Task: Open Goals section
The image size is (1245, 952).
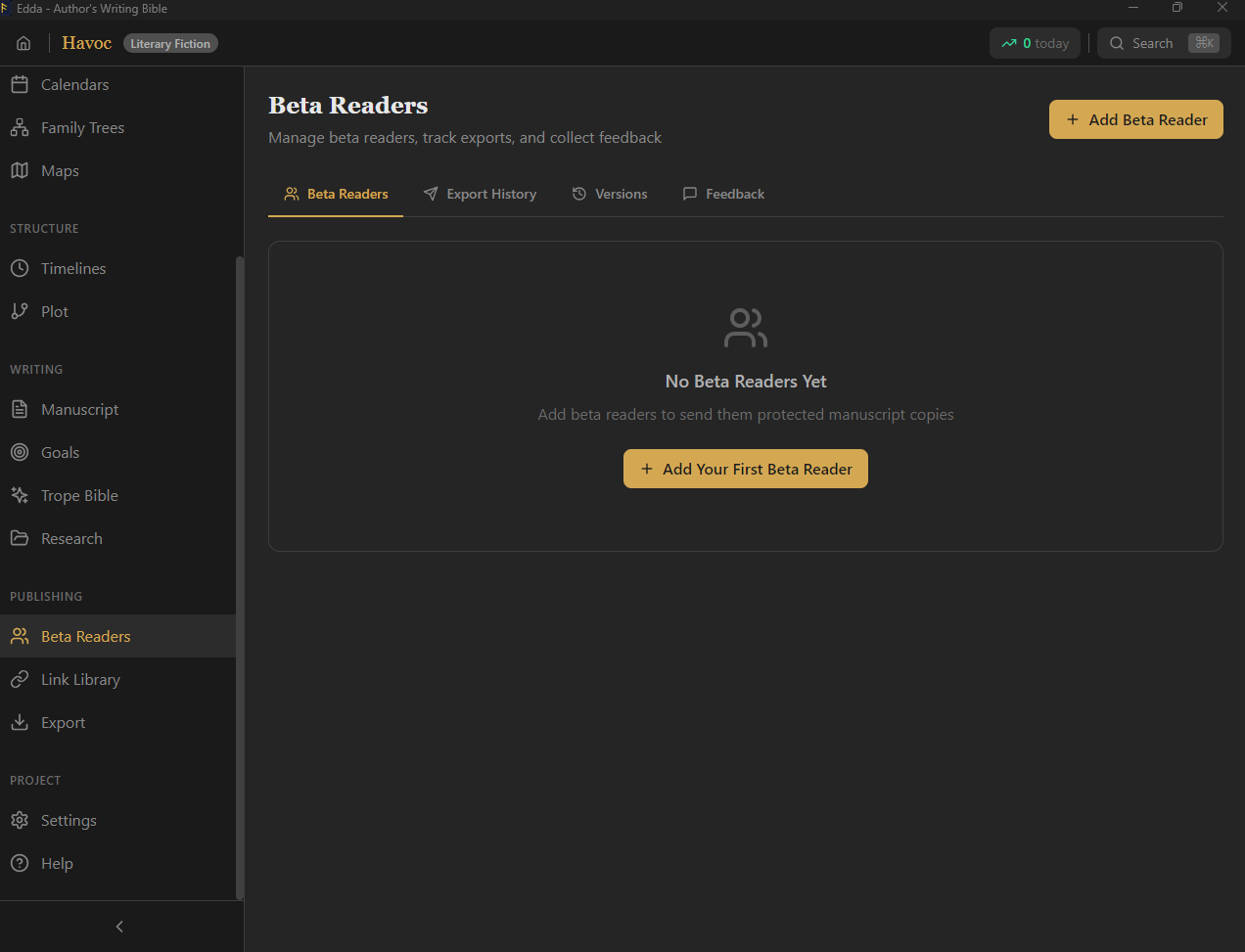Action: coord(117,453)
